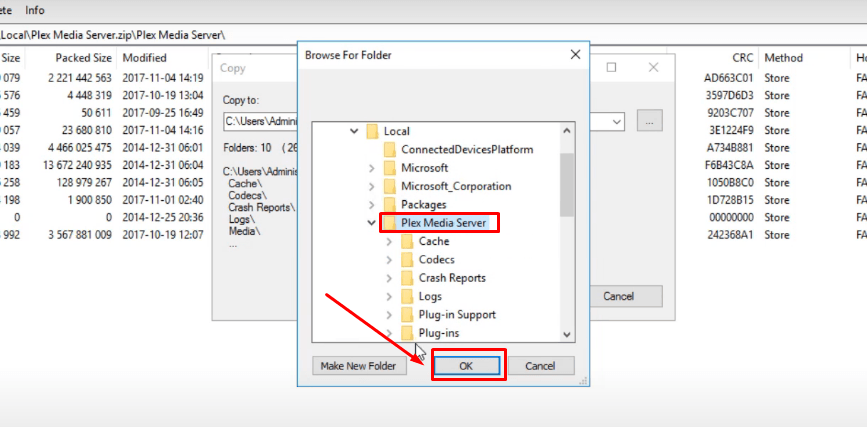This screenshot has width=867, height=427.
Task: Maximize the Copy dialog window
Action: point(611,67)
